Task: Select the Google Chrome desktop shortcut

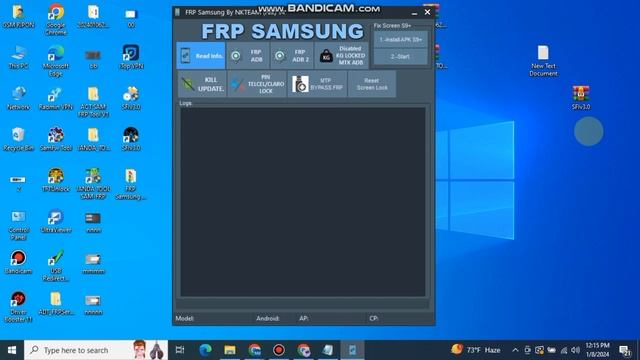Action: (x=56, y=20)
